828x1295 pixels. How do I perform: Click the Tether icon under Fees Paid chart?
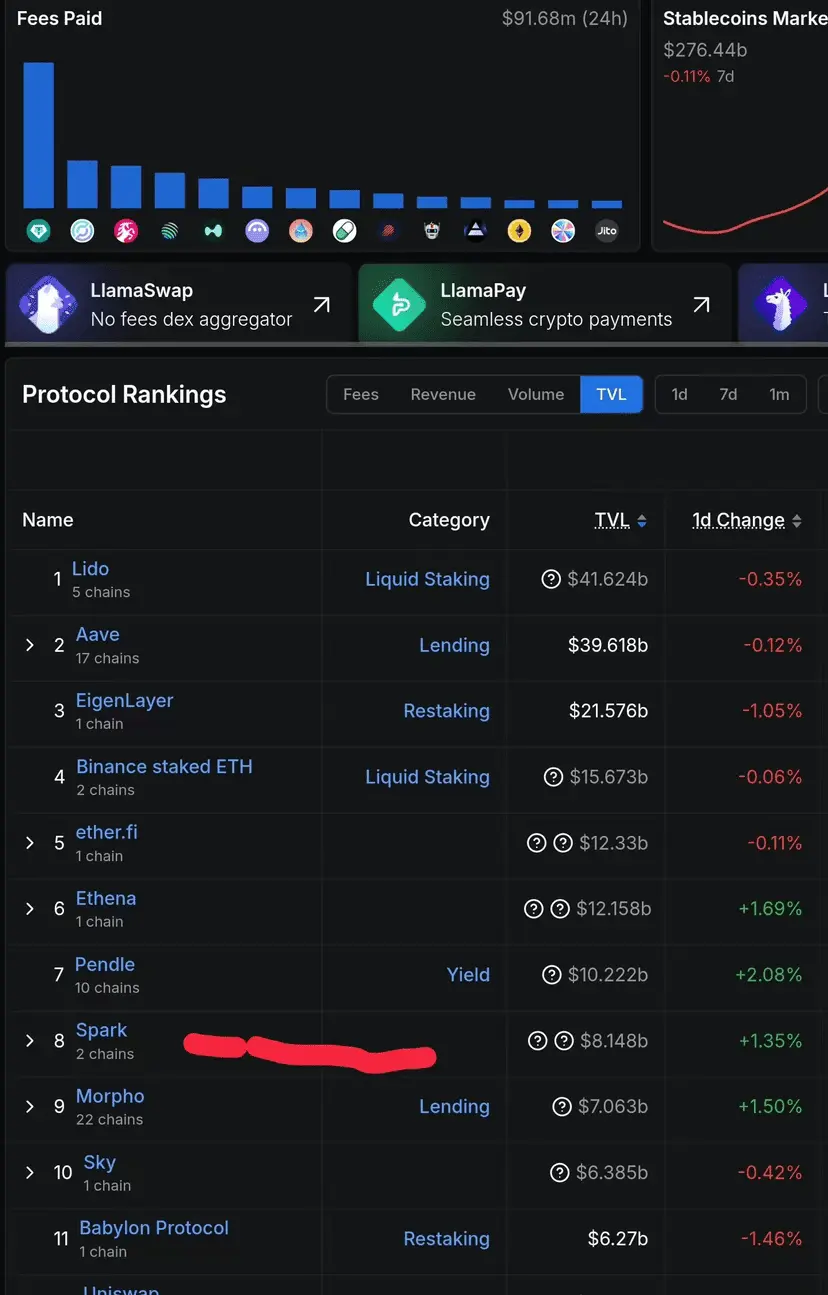coord(39,231)
